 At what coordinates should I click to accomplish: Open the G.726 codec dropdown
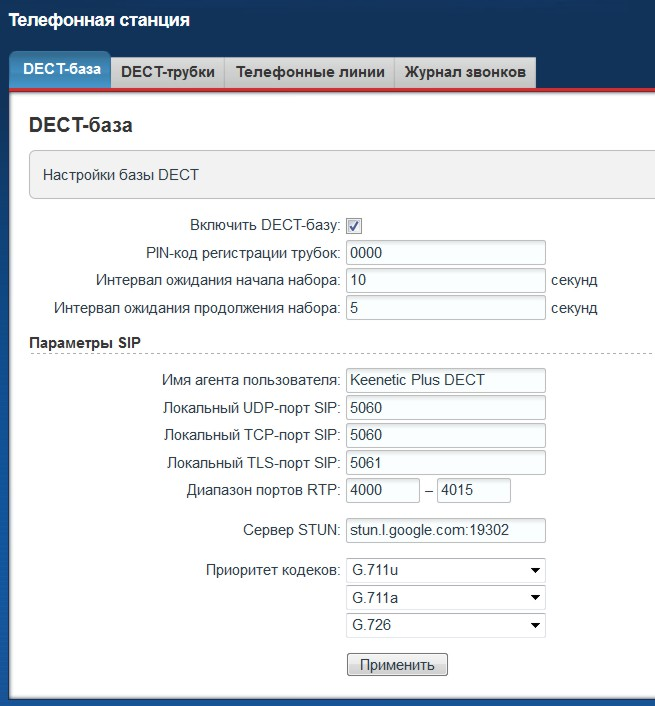tap(445, 625)
